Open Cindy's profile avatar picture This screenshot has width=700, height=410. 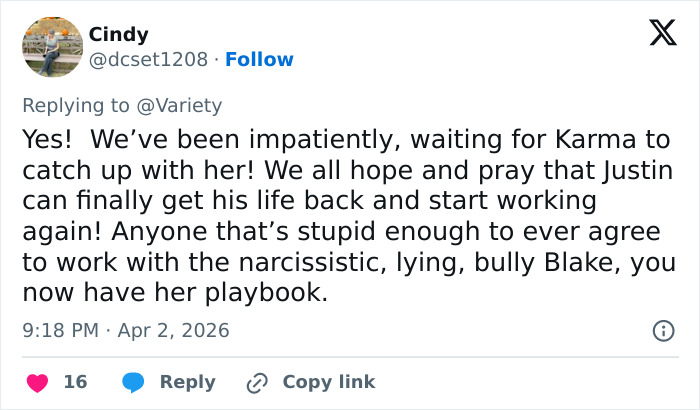51,47
